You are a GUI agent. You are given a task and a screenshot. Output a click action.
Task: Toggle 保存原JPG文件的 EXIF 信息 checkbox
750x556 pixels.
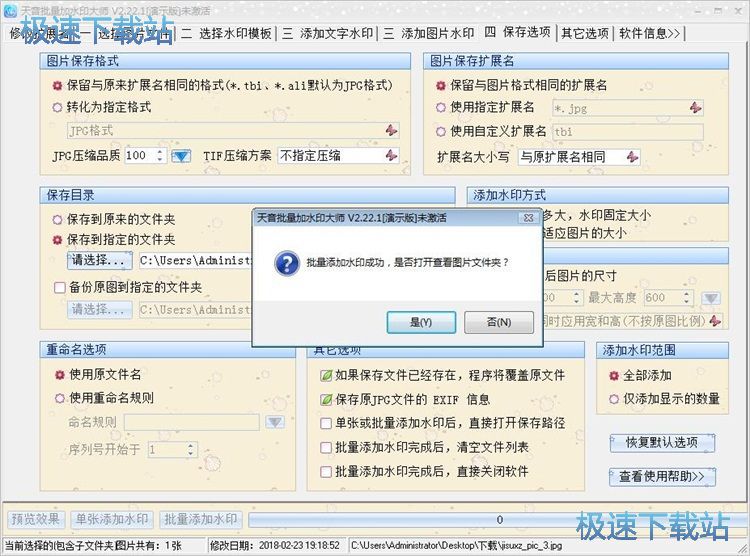click(x=326, y=399)
